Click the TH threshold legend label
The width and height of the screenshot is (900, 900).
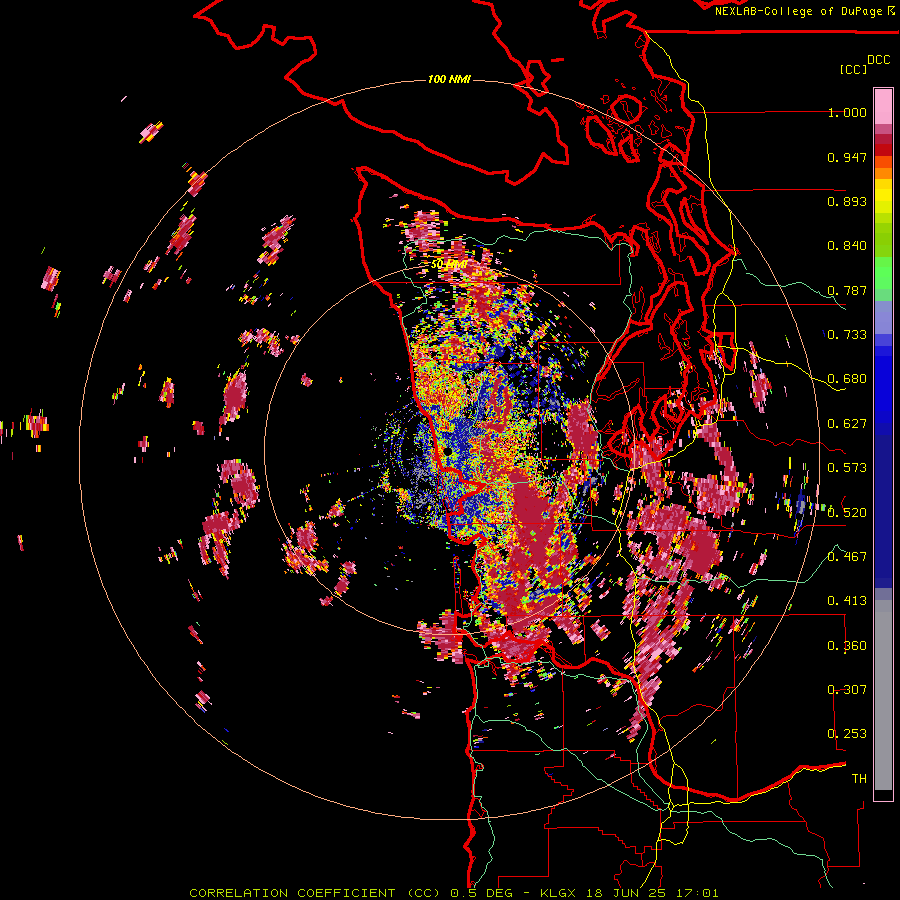(x=859, y=779)
